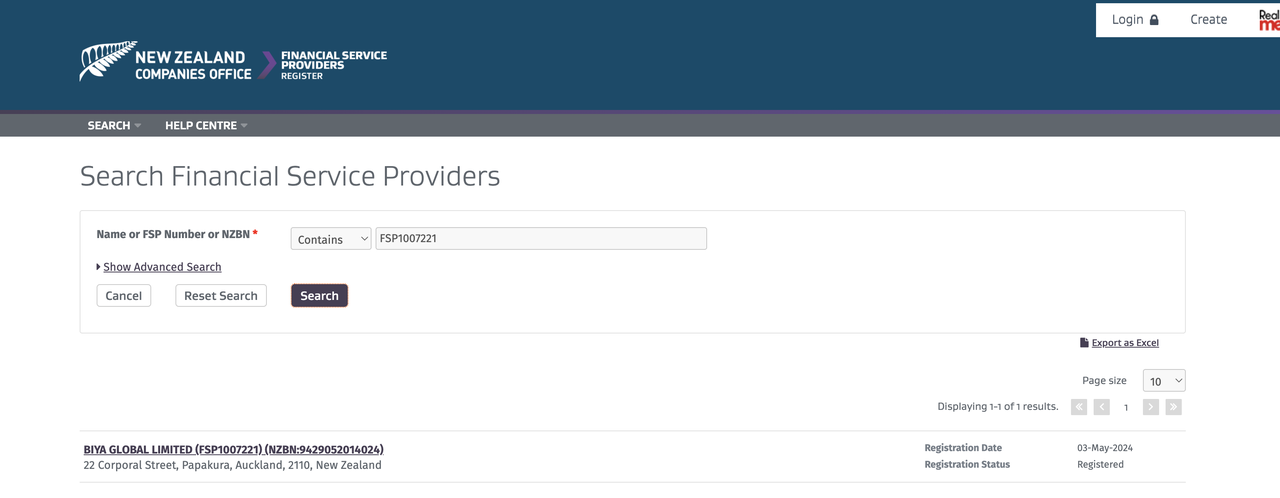Go to the previous results page
The height and width of the screenshot is (498, 1280).
click(1102, 407)
